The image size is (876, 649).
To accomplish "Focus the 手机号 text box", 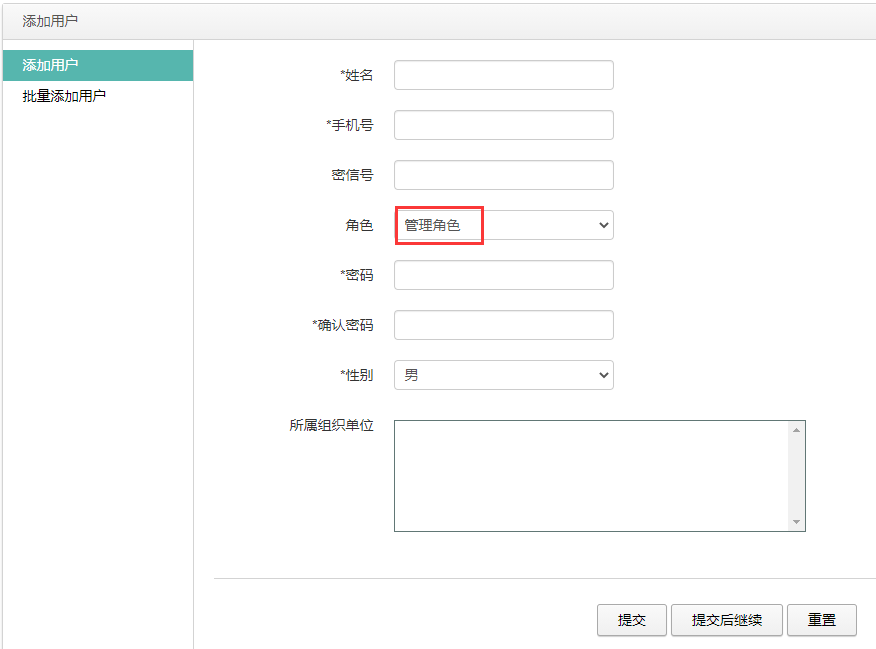I will tap(503, 125).
